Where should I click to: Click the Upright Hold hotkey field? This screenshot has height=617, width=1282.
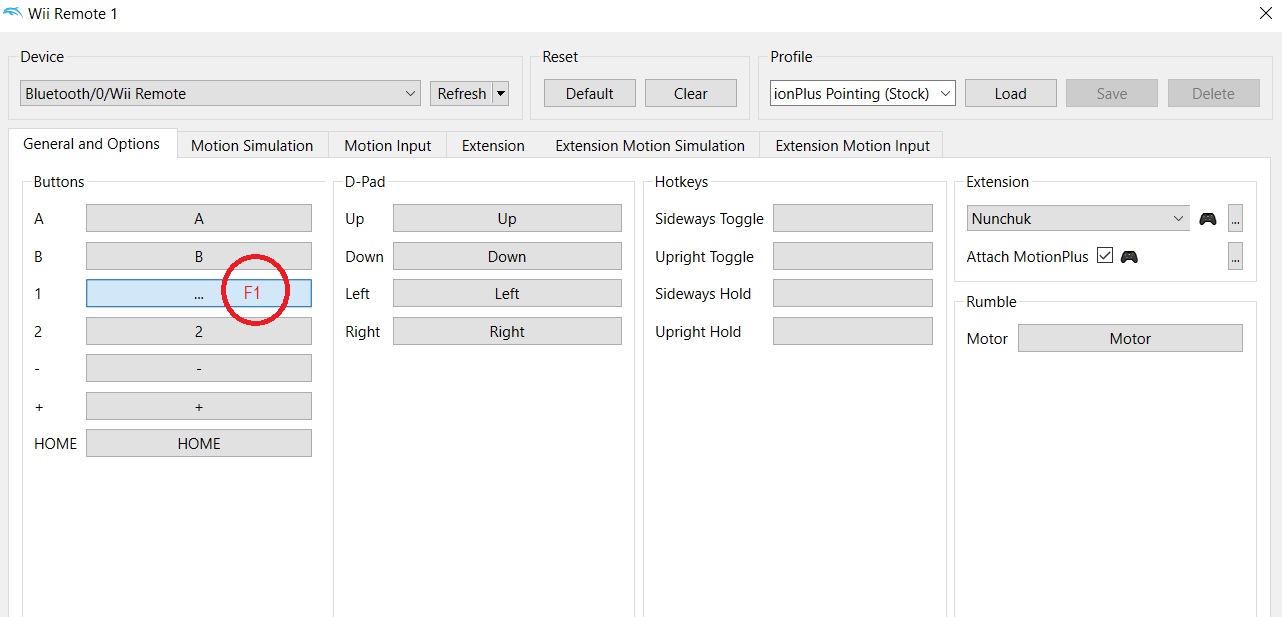pos(853,331)
